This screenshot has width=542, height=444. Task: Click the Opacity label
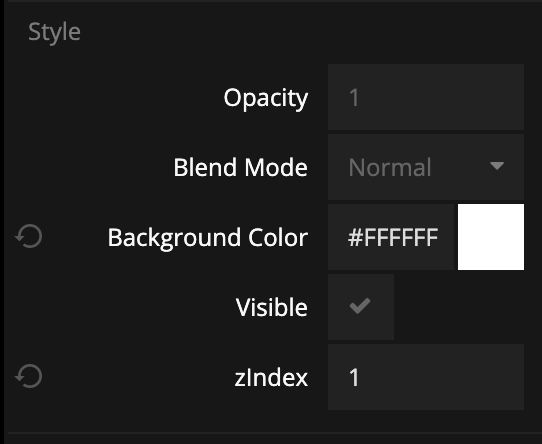point(266,98)
